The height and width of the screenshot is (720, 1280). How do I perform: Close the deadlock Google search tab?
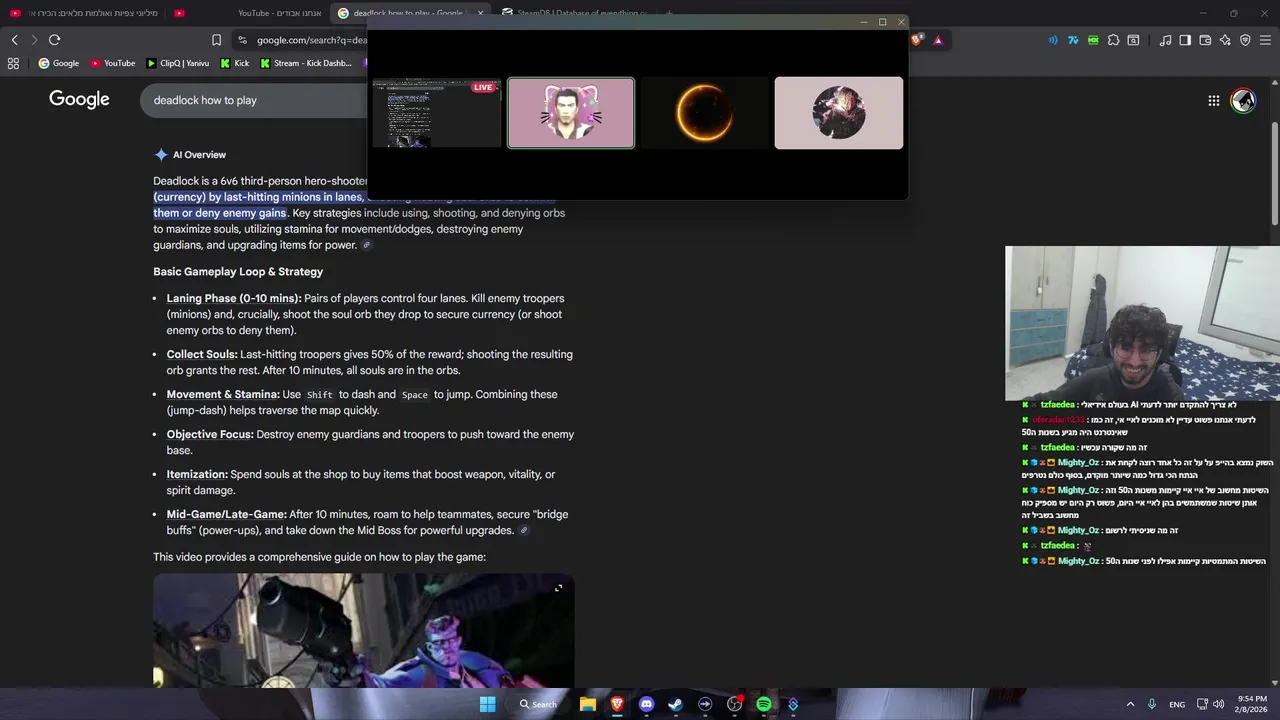coord(481,13)
